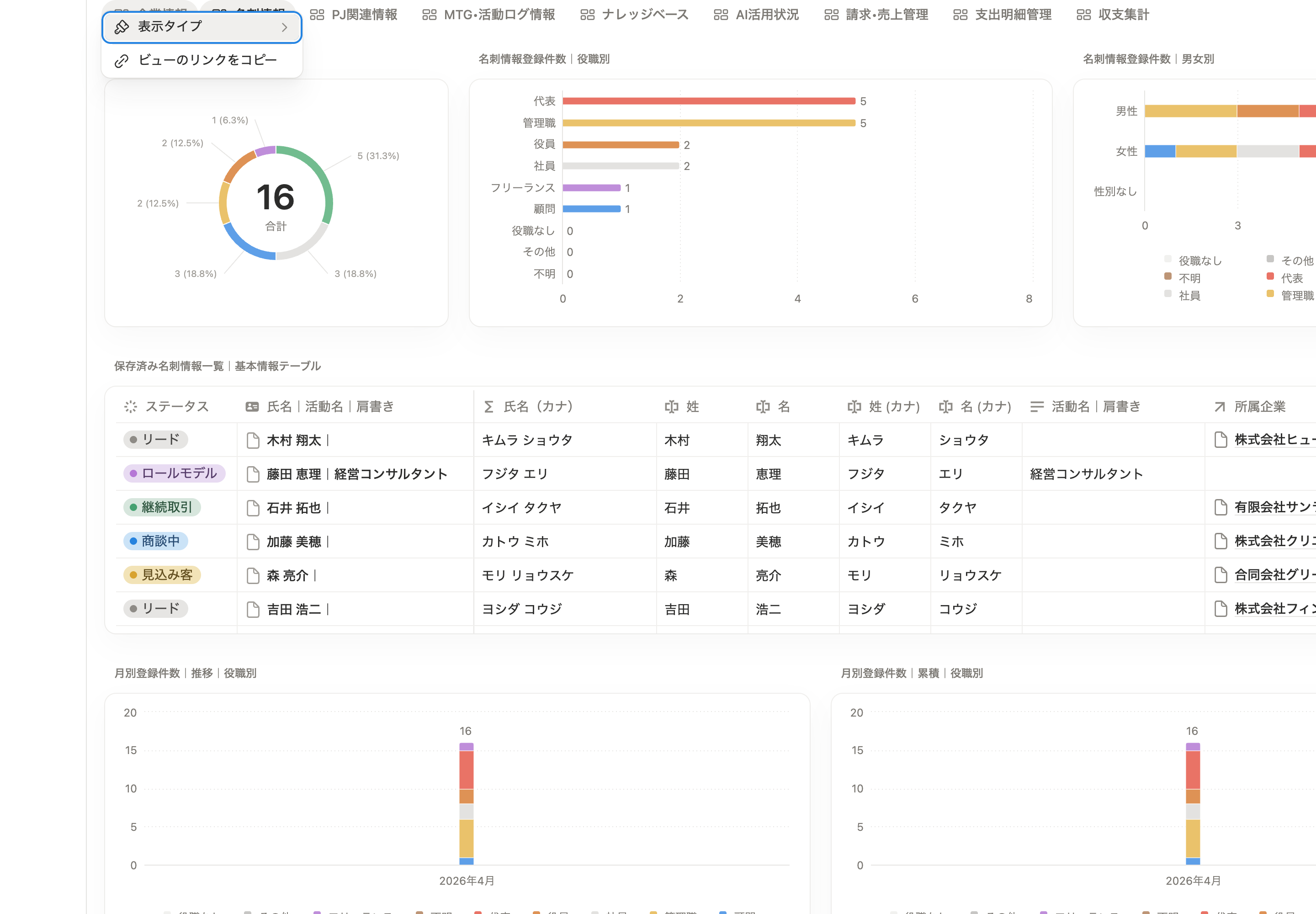Screen dimensions: 1316x914
Task: Click the yellow 管理職 bar in 役職別 chart
Action: pyautogui.click(x=709, y=122)
